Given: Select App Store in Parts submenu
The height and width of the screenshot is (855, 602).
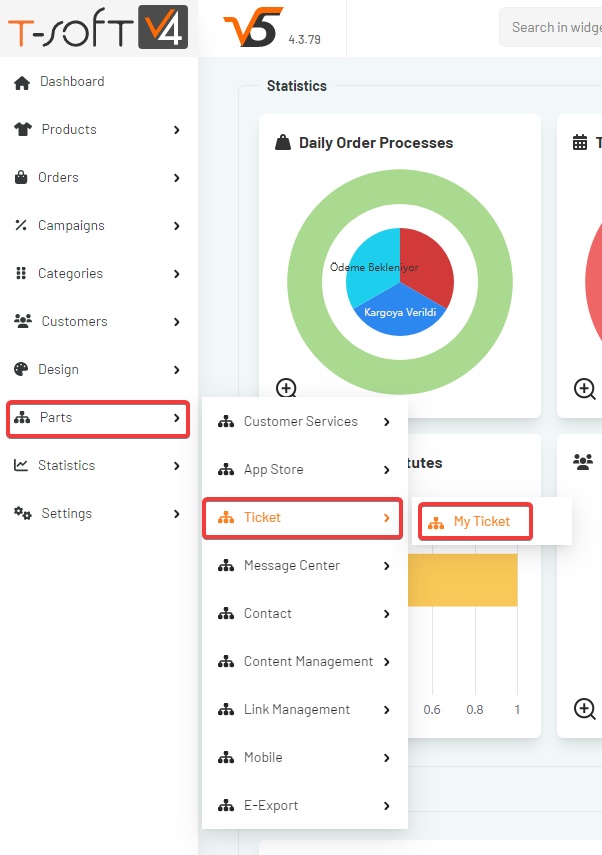Looking at the screenshot, I should [273, 470].
